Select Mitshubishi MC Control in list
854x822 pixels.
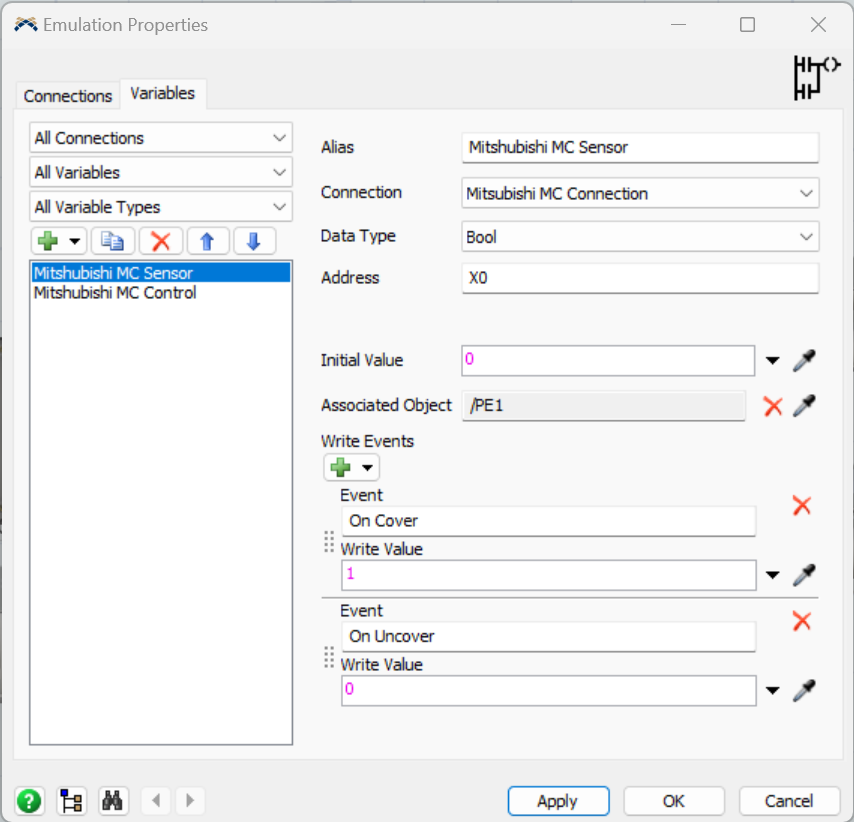[x=115, y=293]
